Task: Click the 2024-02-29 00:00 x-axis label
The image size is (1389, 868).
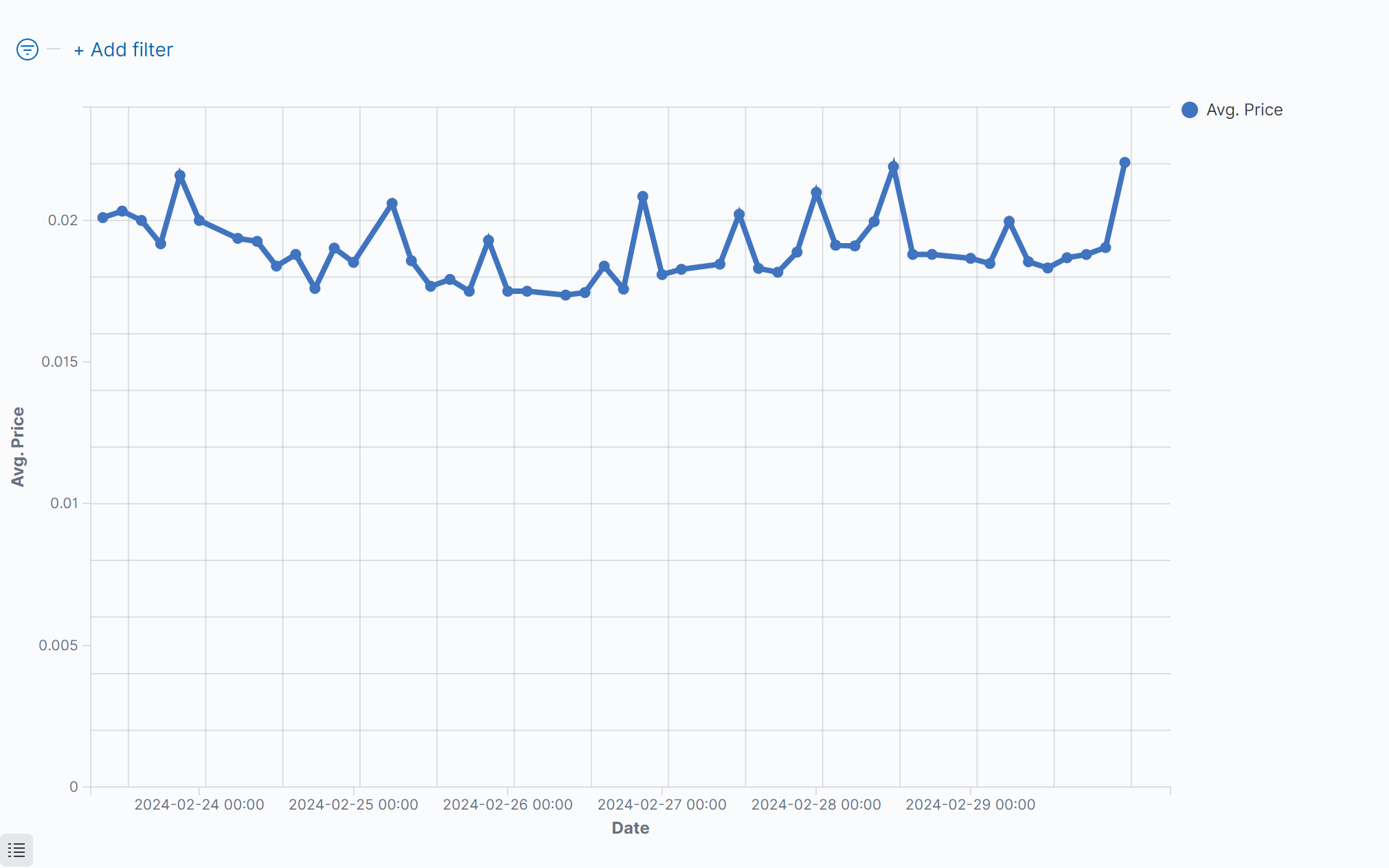Action: [x=970, y=805]
